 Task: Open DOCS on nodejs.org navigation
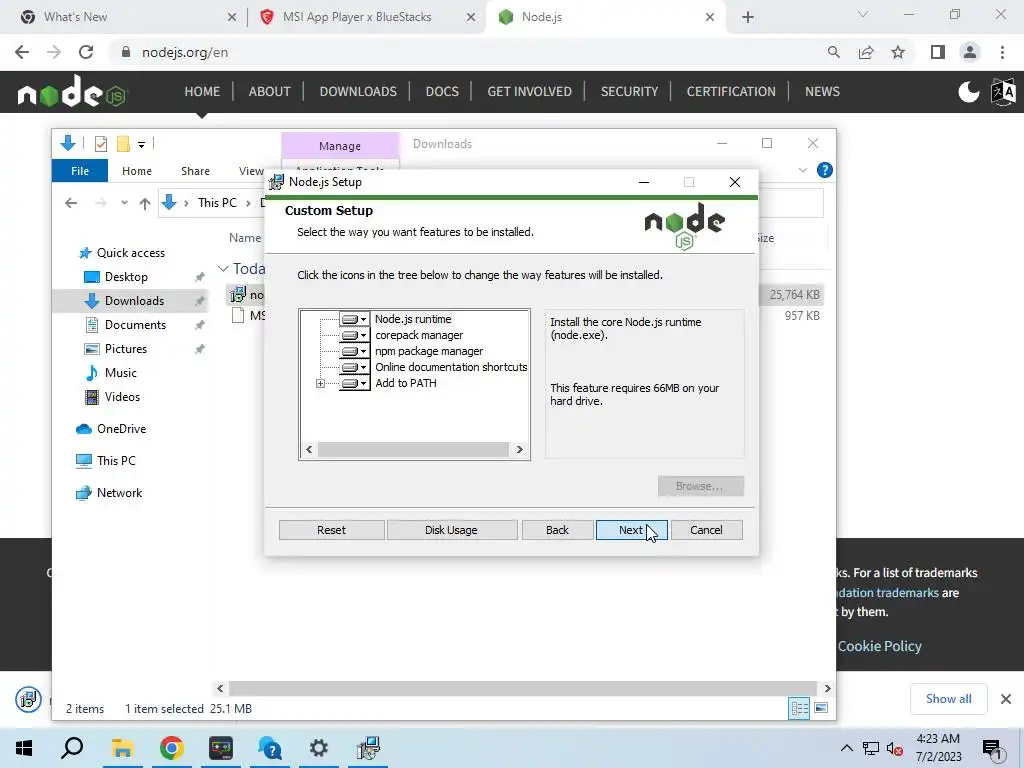point(442,91)
